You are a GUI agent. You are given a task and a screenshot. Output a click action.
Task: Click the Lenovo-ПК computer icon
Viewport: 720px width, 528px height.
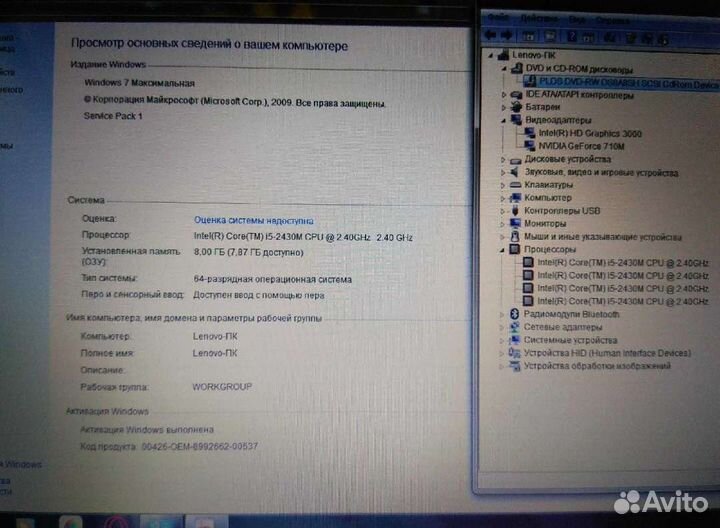pos(503,55)
